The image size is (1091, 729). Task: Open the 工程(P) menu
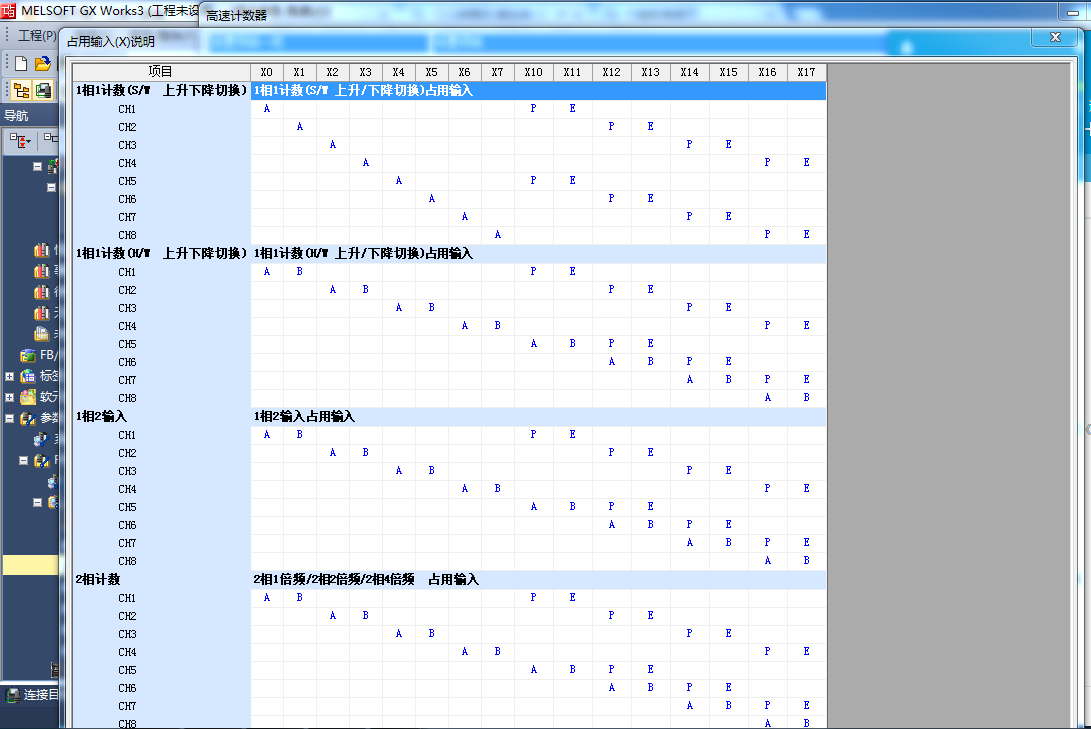click(x=37, y=35)
